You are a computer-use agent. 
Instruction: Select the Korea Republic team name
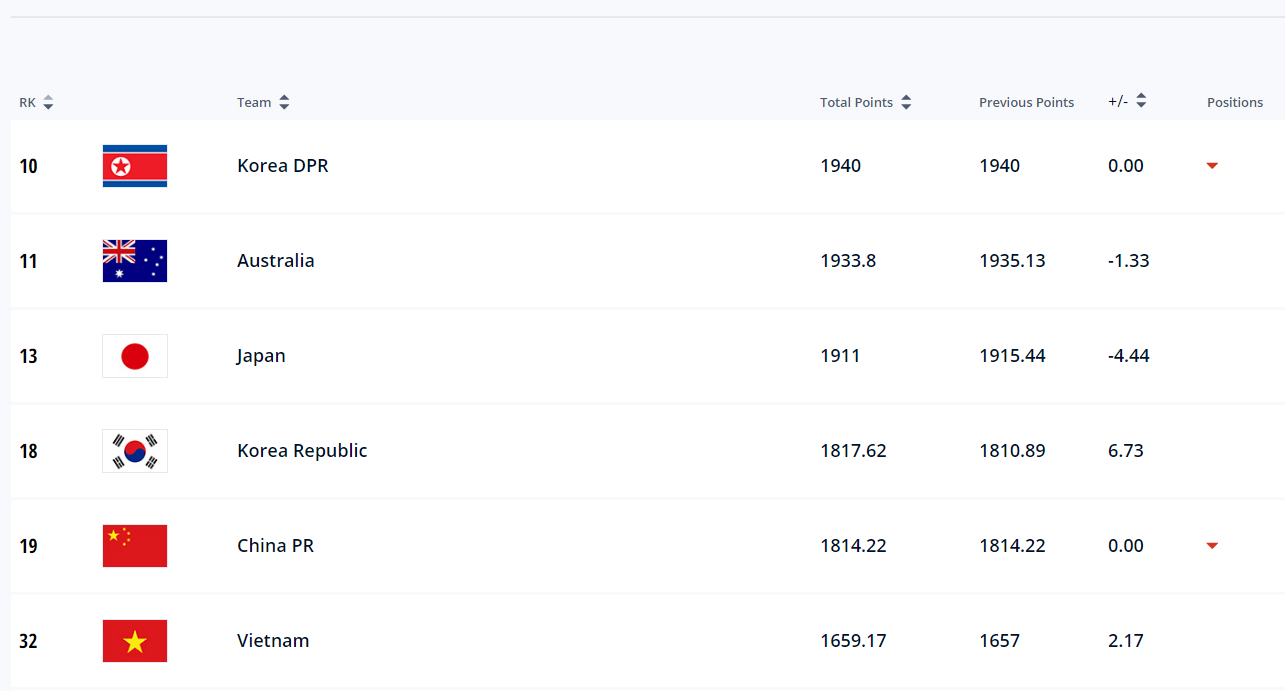tap(302, 451)
